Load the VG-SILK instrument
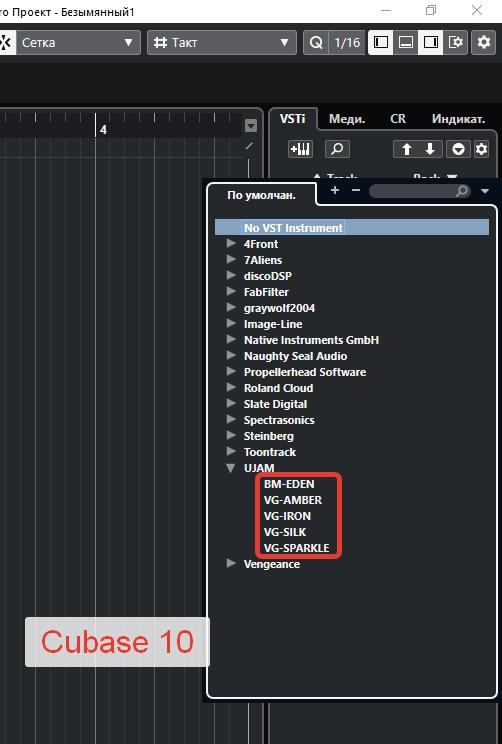 [x=285, y=532]
